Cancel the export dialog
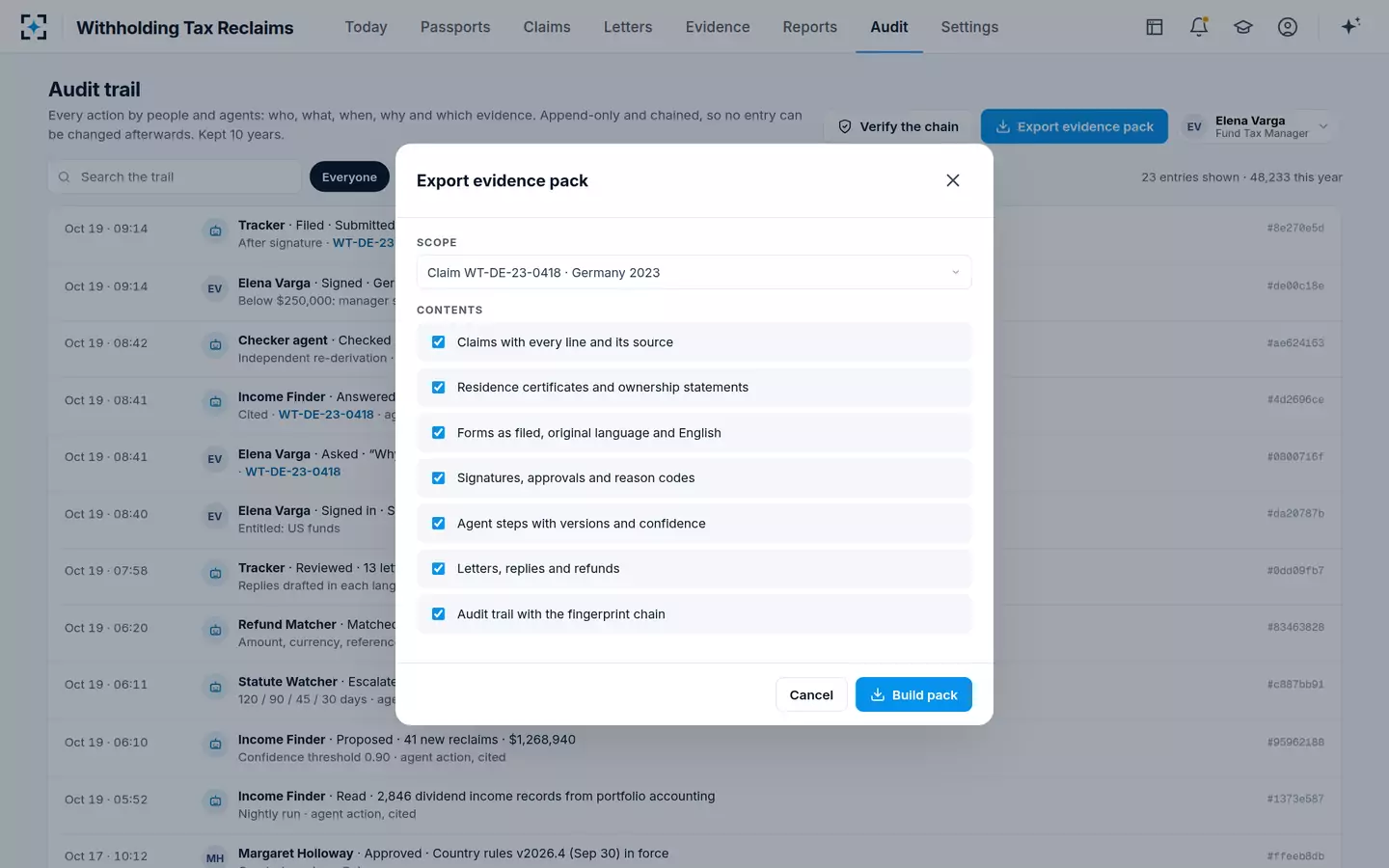Screen dimensions: 1389x868 [x=811, y=694]
